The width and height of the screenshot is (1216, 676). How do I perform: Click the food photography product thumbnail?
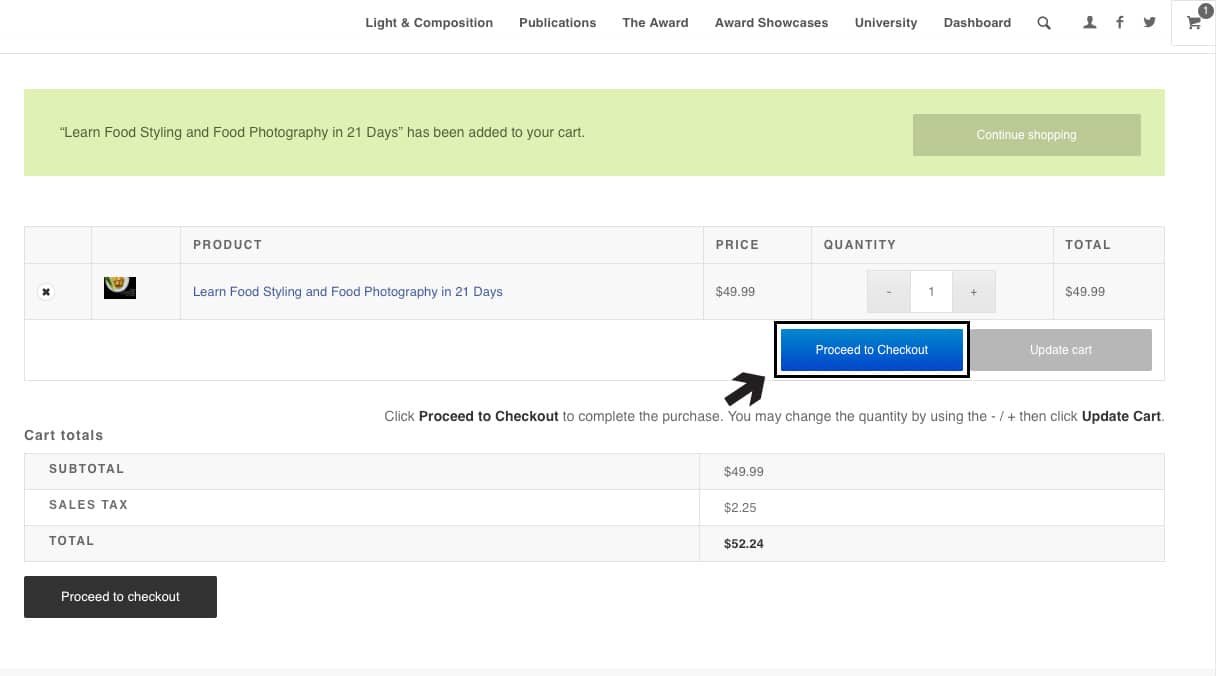120,288
